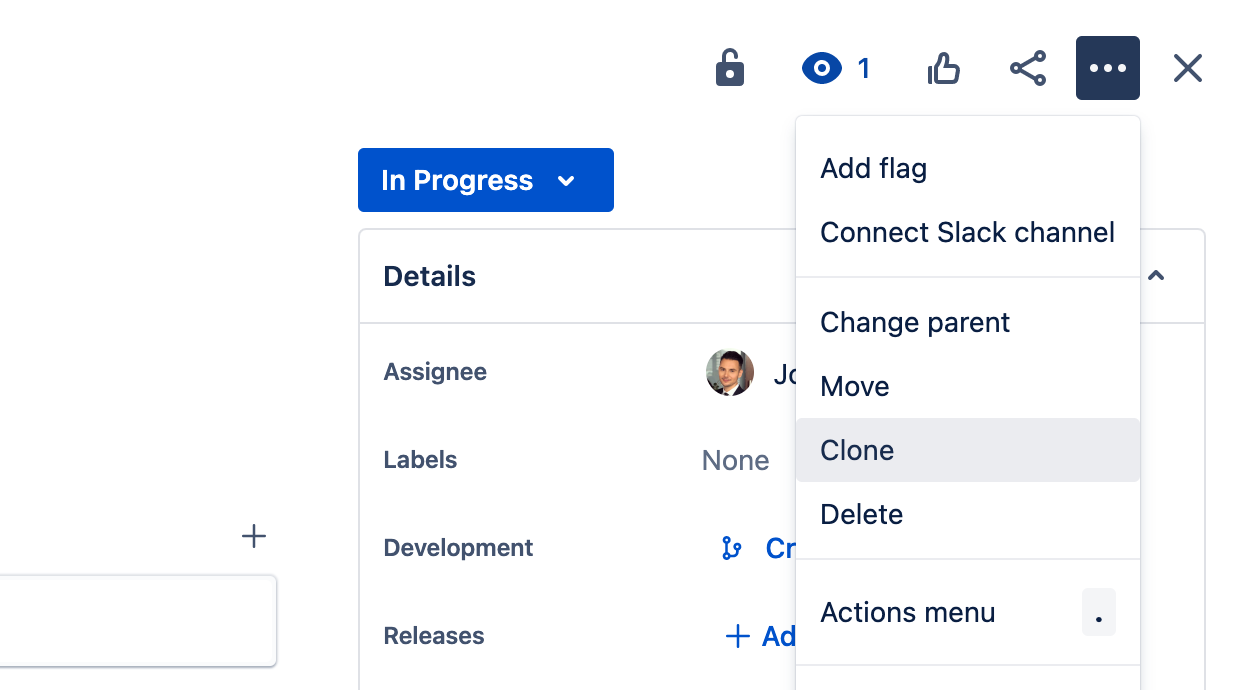Select Add flag from the menu
Viewport: 1236px width, 690px height.
pos(873,168)
